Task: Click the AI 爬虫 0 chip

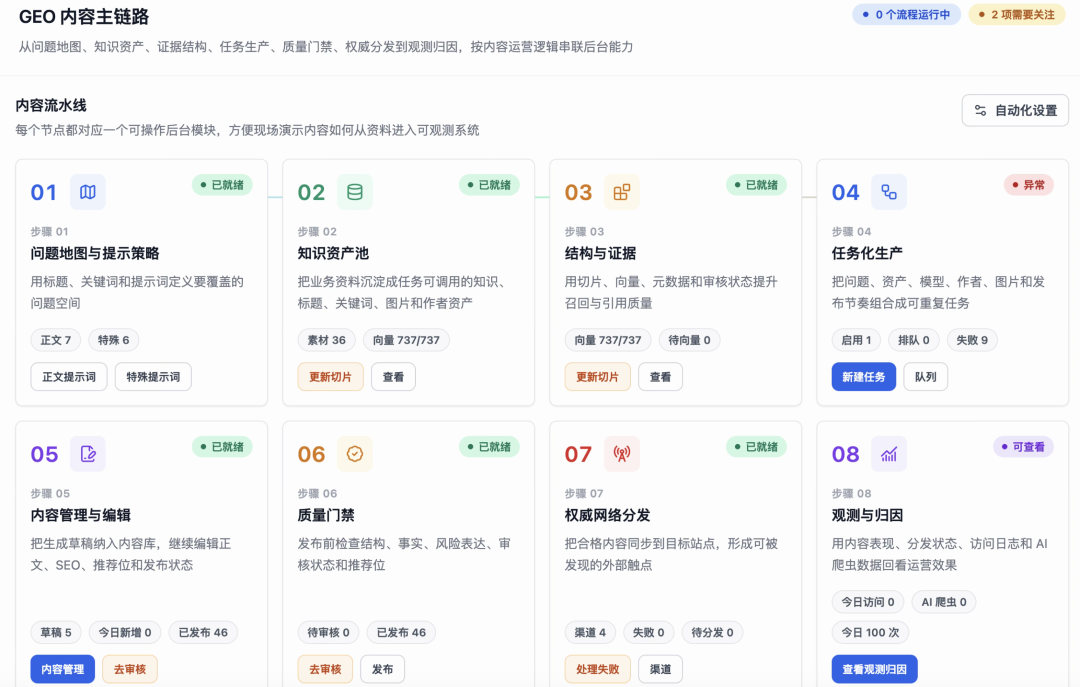Action: [944, 602]
